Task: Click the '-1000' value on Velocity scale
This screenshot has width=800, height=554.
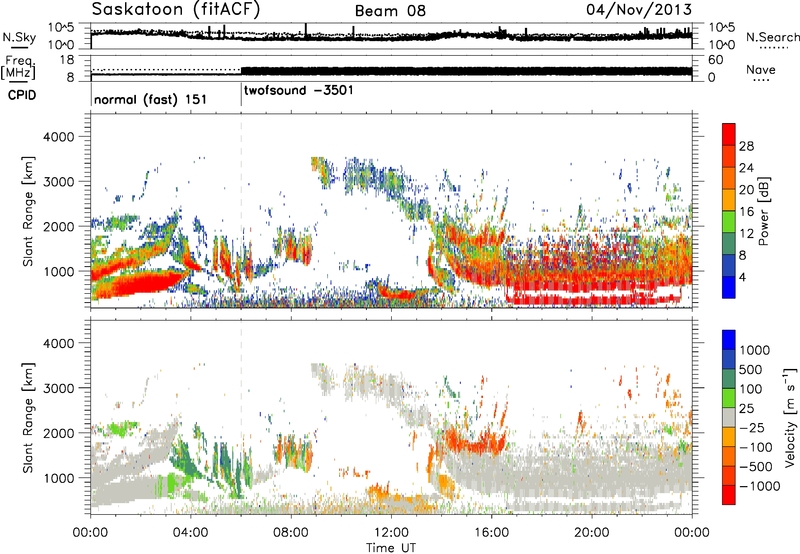Action: pos(760,486)
